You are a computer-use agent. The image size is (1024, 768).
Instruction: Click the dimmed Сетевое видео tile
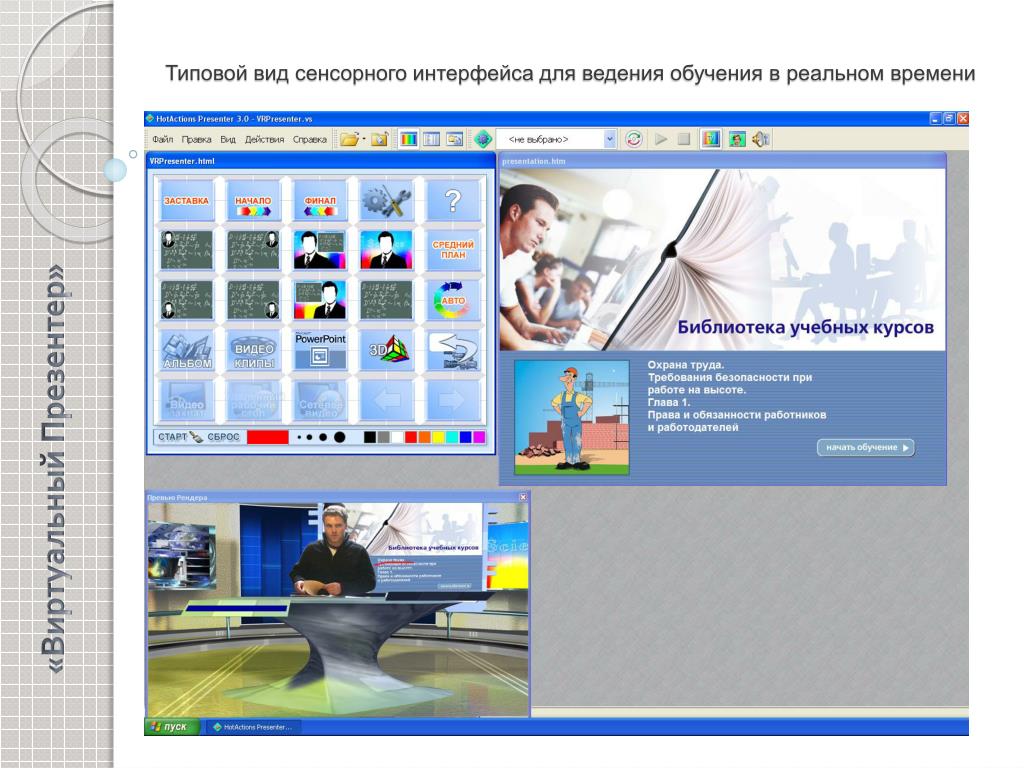point(320,400)
